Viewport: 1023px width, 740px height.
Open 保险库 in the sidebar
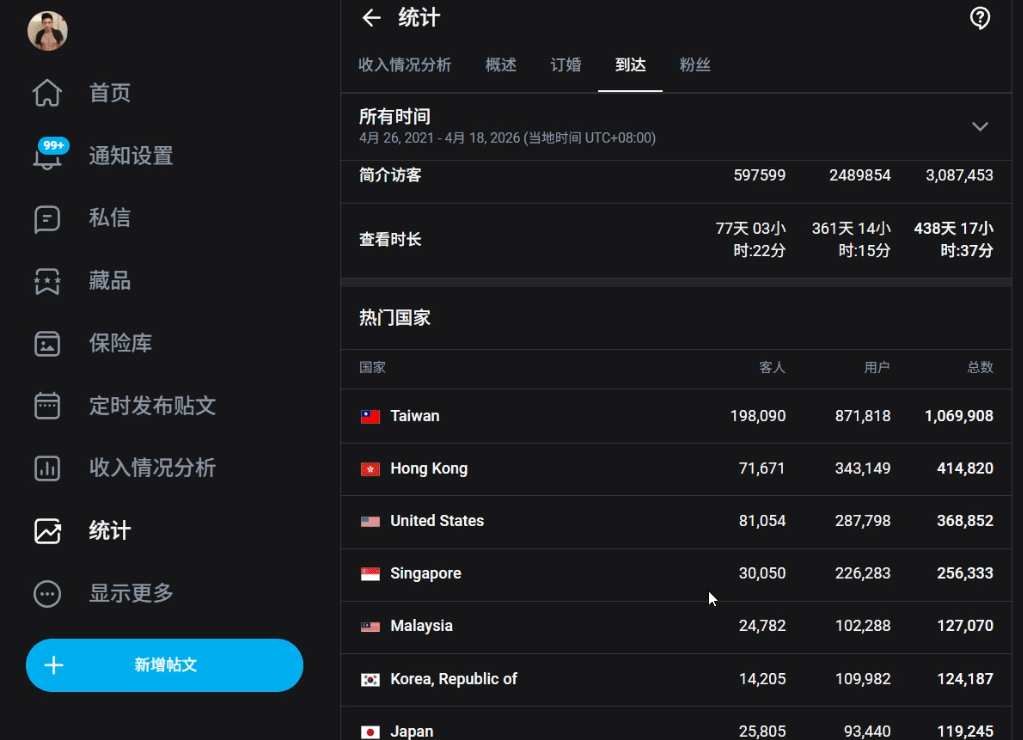click(121, 343)
